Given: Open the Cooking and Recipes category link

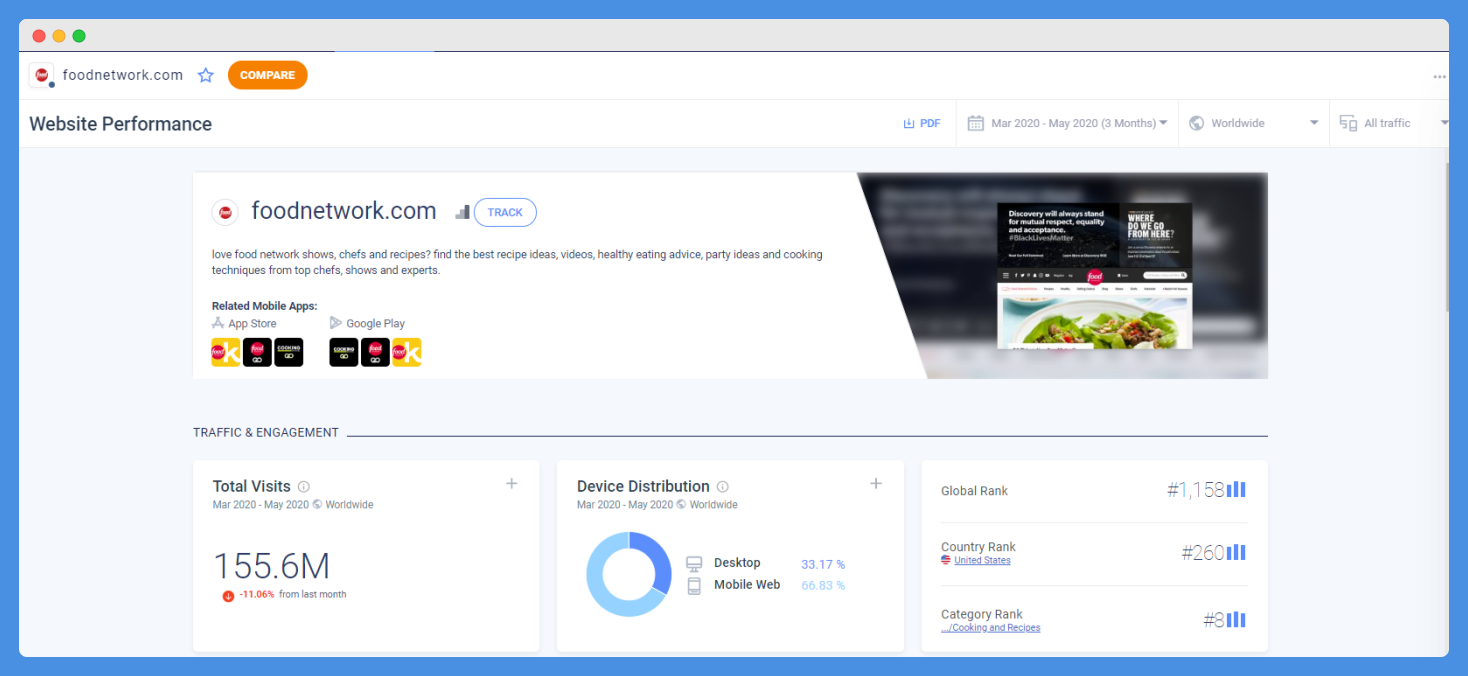Looking at the screenshot, I should [990, 628].
